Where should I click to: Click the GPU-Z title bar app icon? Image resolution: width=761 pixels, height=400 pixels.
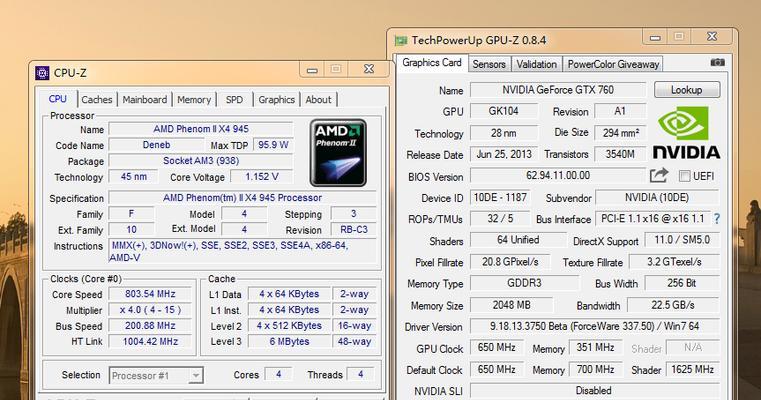click(401, 40)
